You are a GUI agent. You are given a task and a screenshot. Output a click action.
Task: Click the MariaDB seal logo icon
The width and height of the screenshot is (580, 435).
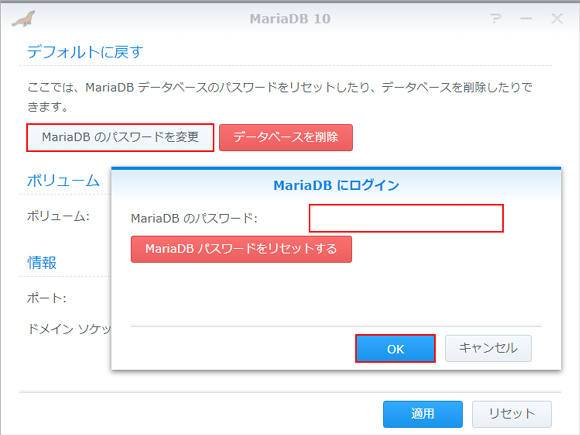coord(24,19)
